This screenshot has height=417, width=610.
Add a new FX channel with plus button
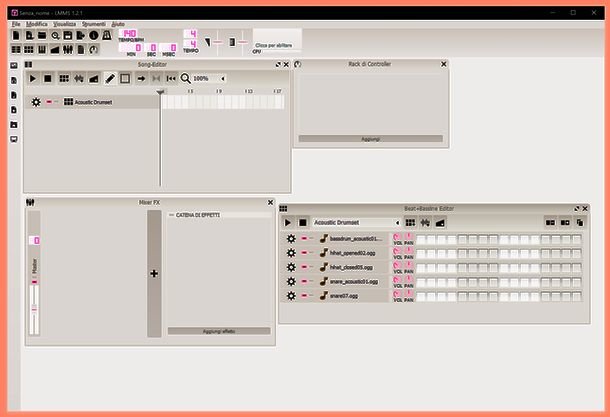coord(154,273)
